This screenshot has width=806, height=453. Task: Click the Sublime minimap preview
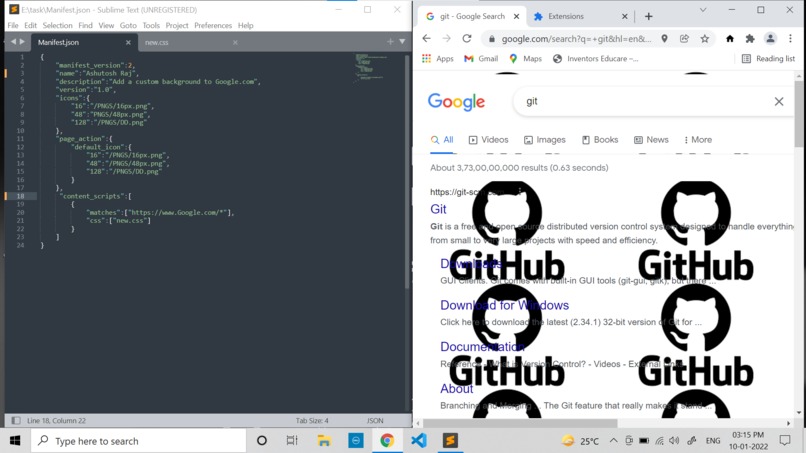click(x=371, y=67)
